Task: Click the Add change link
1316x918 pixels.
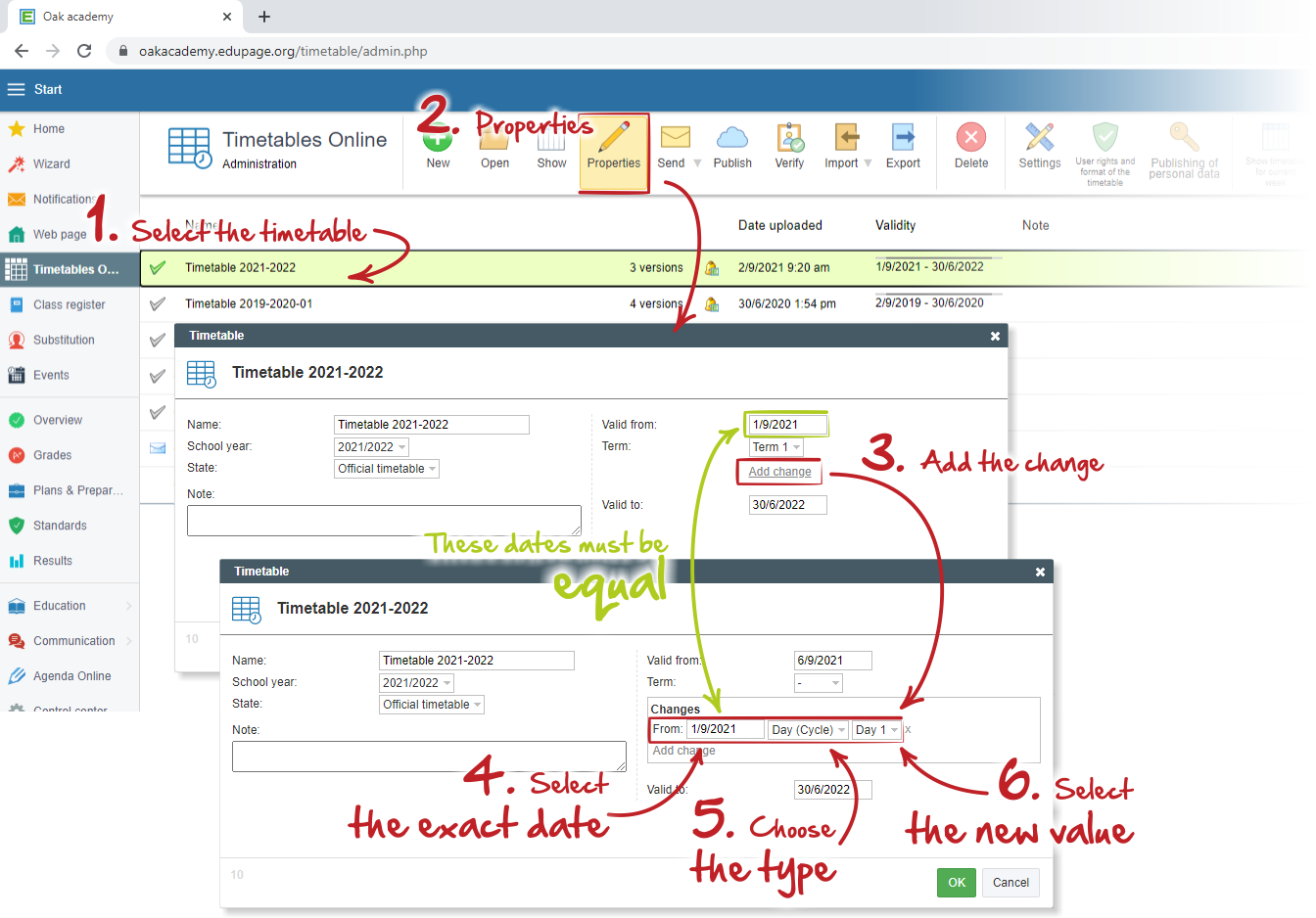Action: (x=779, y=472)
